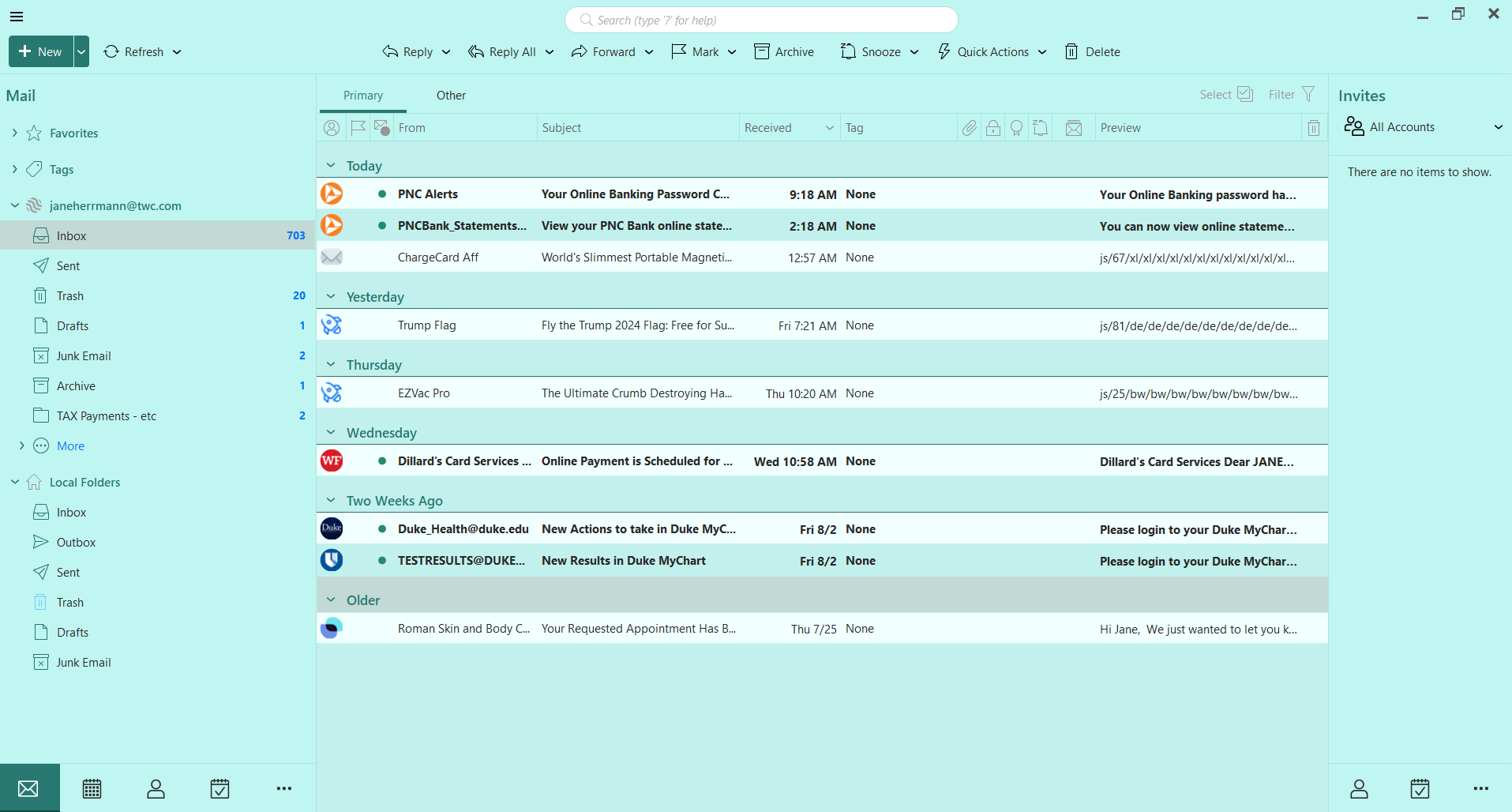The image size is (1512, 812).
Task: Click Dillard's Card Services WF avatar
Action: [x=332, y=461]
